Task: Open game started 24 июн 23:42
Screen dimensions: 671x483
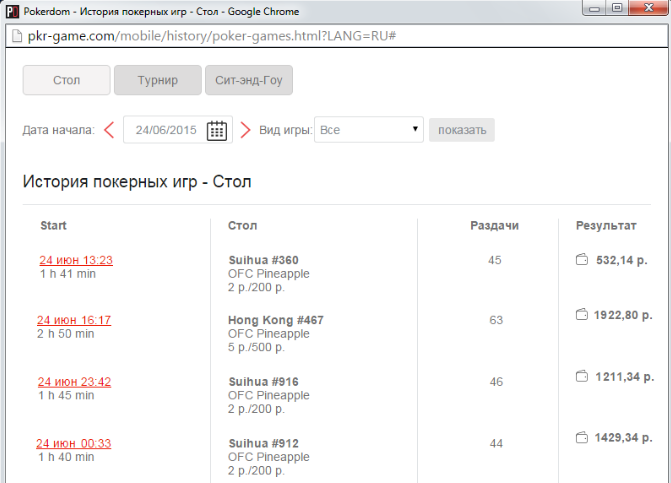Action: (x=74, y=382)
